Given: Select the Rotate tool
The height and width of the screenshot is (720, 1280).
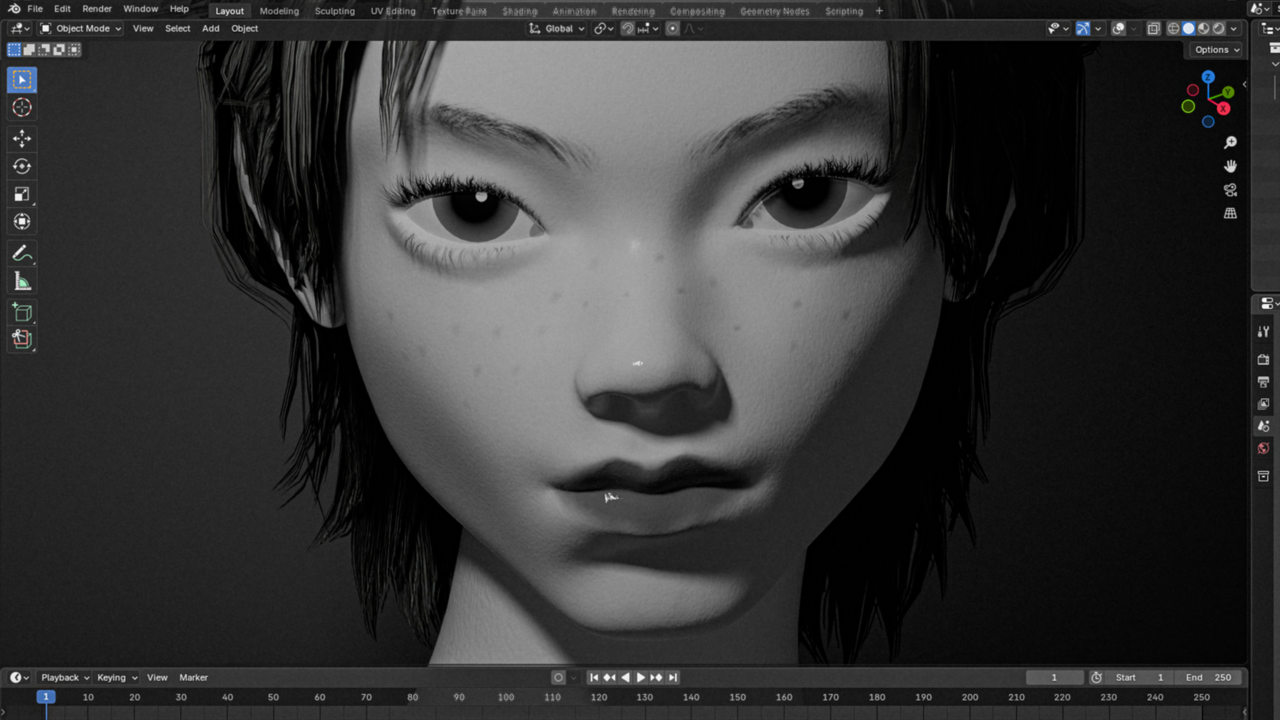Looking at the screenshot, I should [x=22, y=167].
